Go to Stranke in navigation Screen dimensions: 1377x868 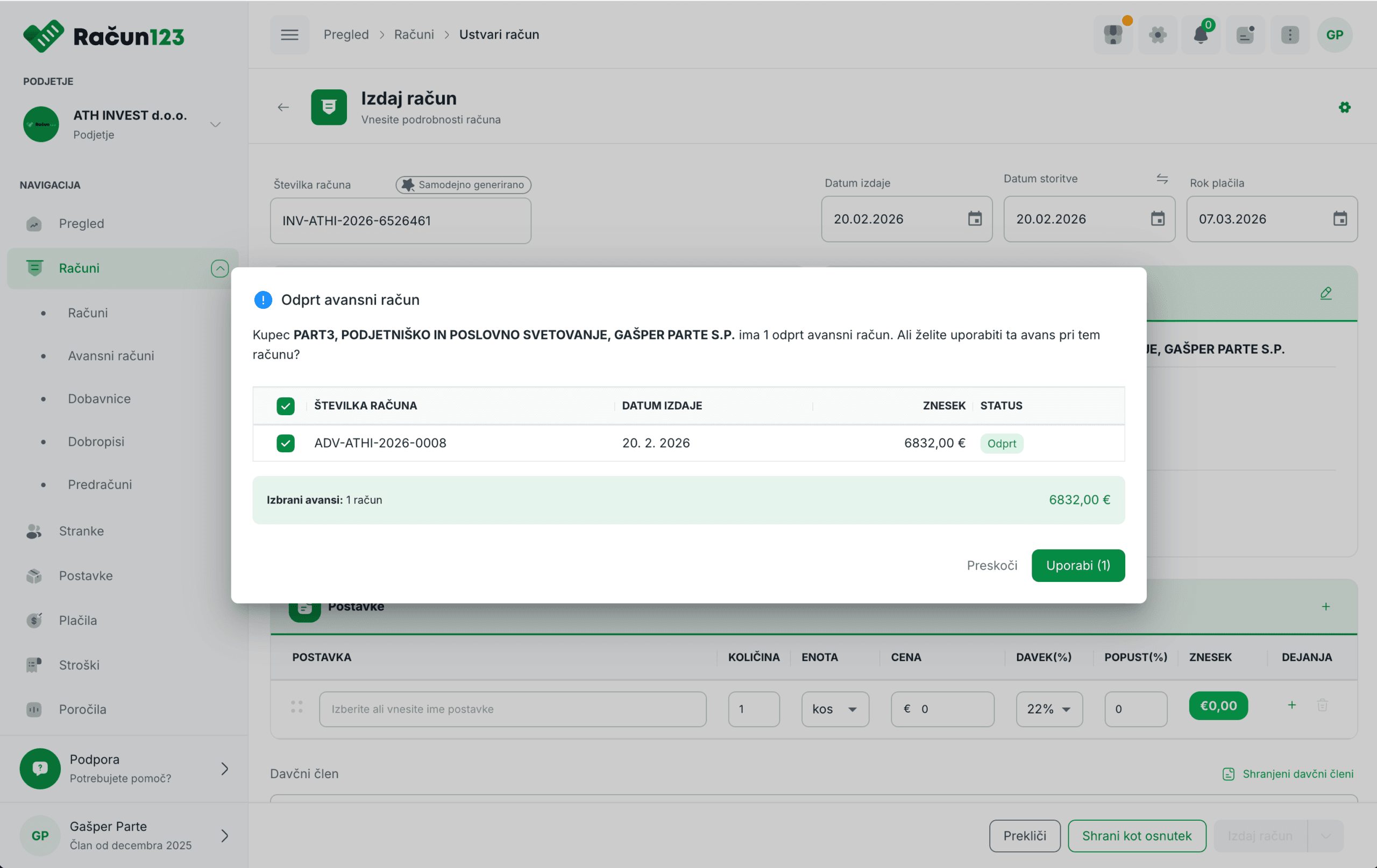pyautogui.click(x=81, y=531)
